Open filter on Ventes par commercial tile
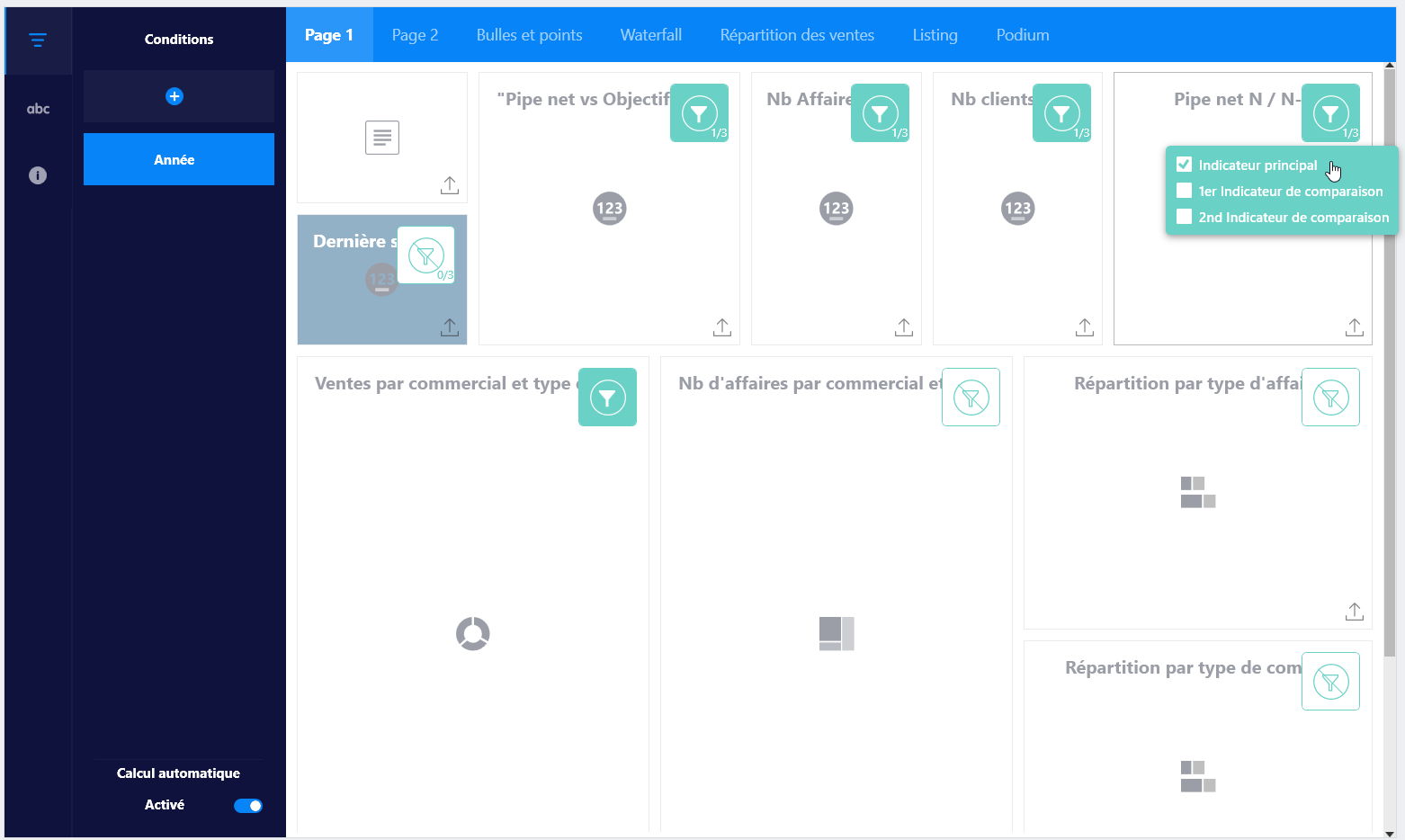The height and width of the screenshot is (840, 1405). point(607,397)
